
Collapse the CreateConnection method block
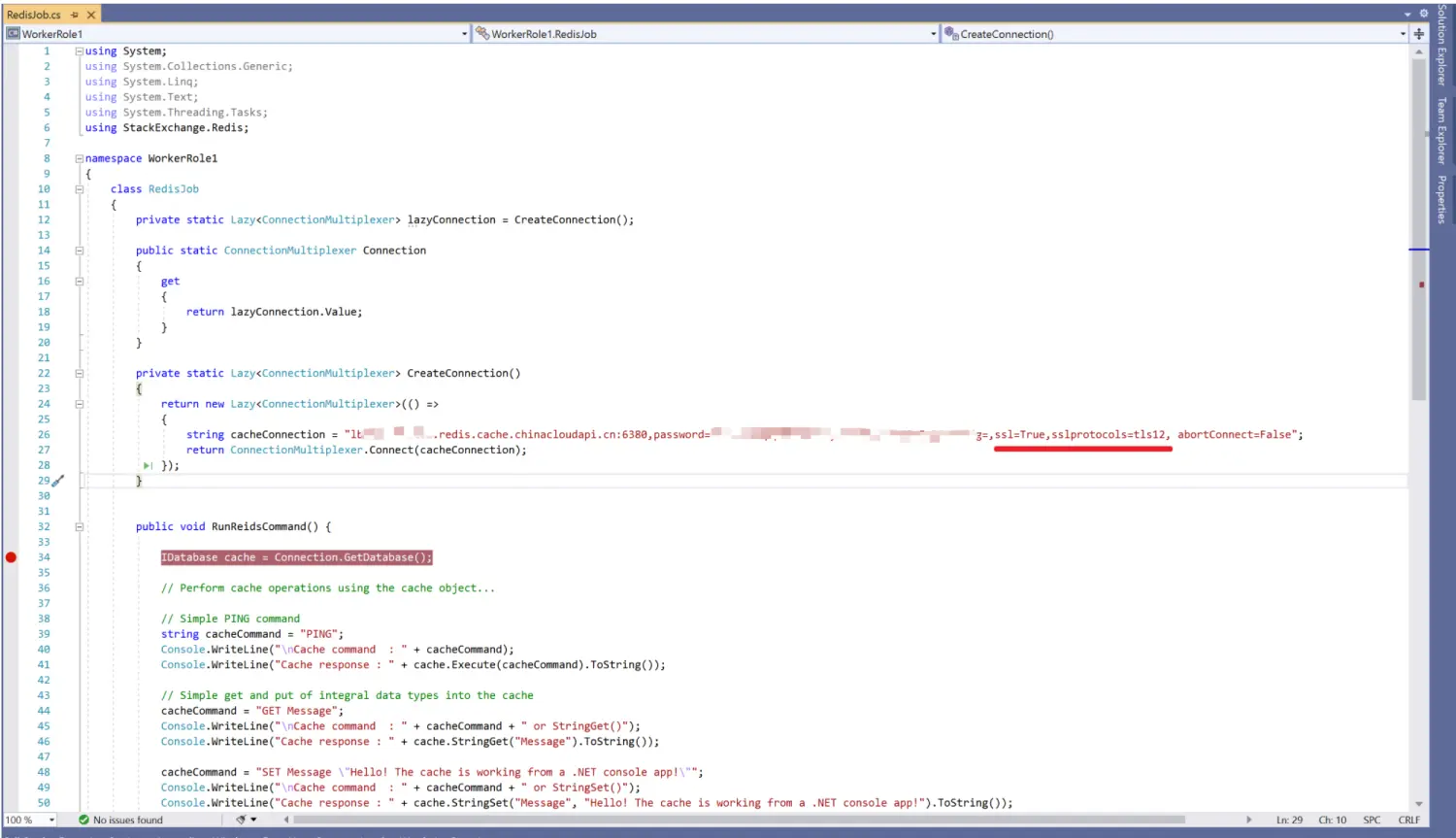pos(80,374)
